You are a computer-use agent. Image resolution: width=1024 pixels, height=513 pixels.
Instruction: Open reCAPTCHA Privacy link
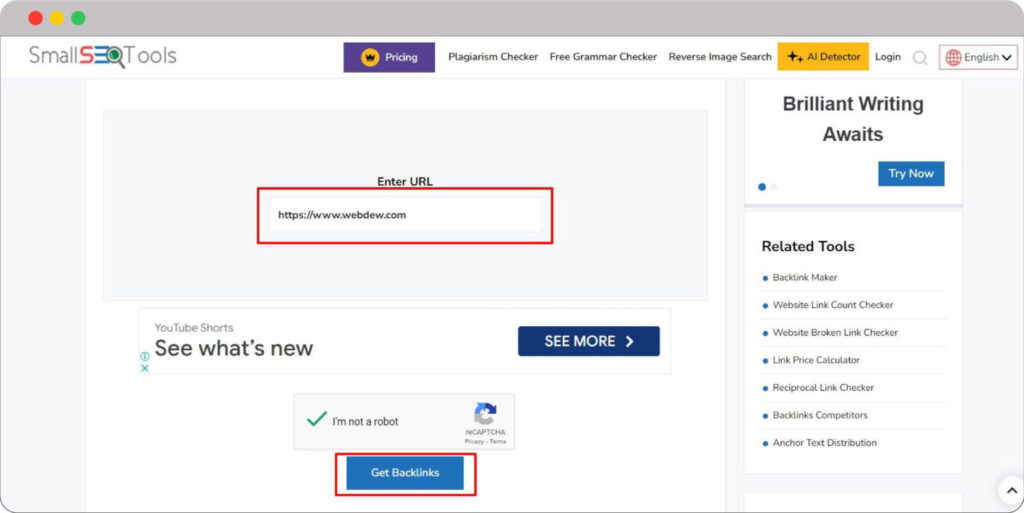473,442
